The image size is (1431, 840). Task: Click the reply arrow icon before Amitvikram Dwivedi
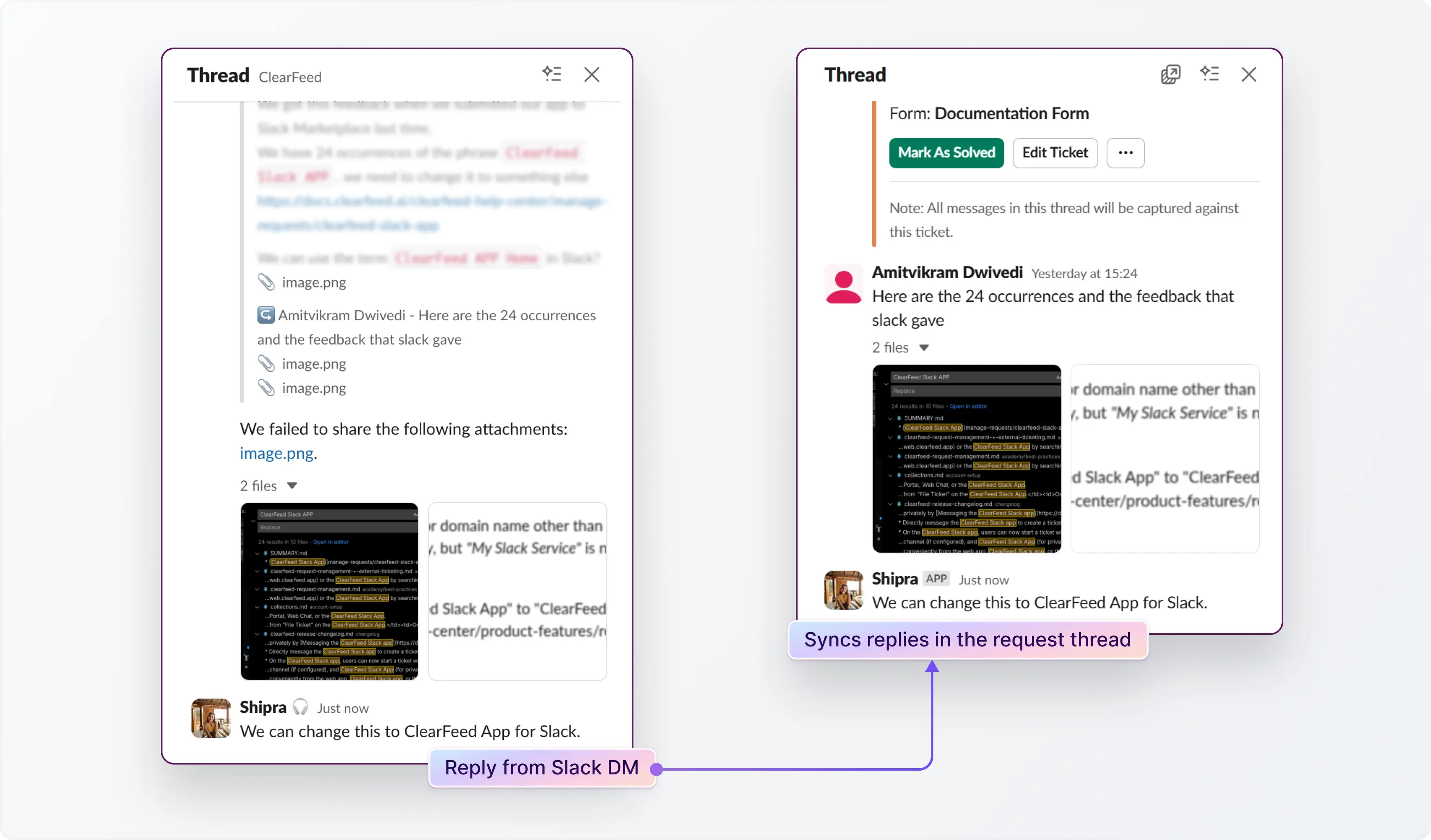(x=266, y=315)
